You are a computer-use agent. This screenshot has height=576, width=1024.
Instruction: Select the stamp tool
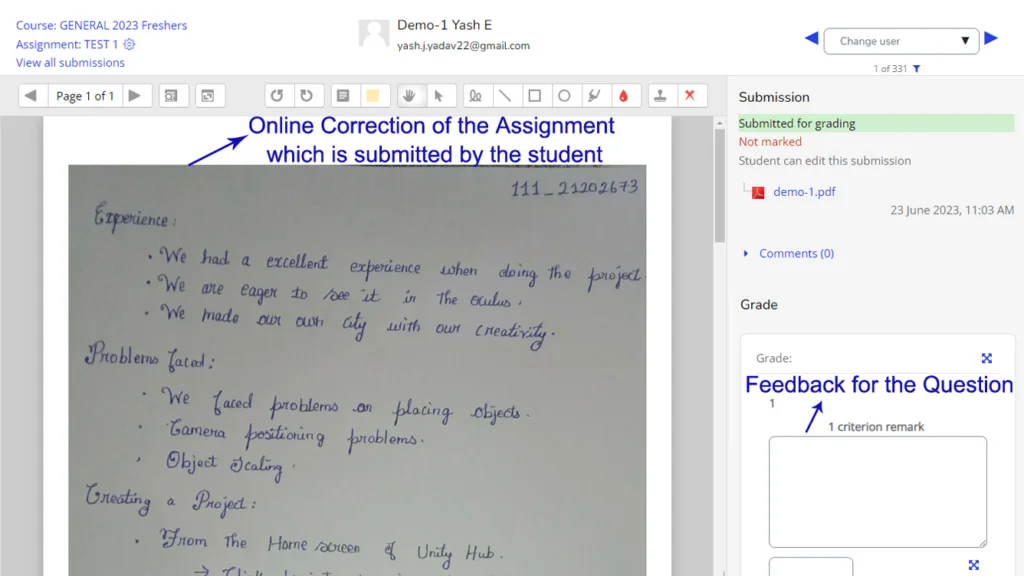(659, 96)
